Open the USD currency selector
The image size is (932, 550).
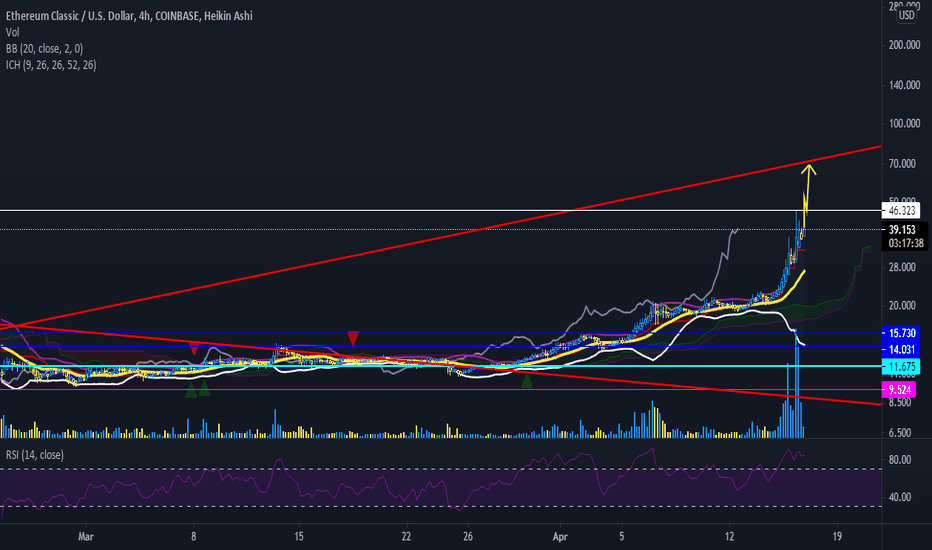(906, 15)
